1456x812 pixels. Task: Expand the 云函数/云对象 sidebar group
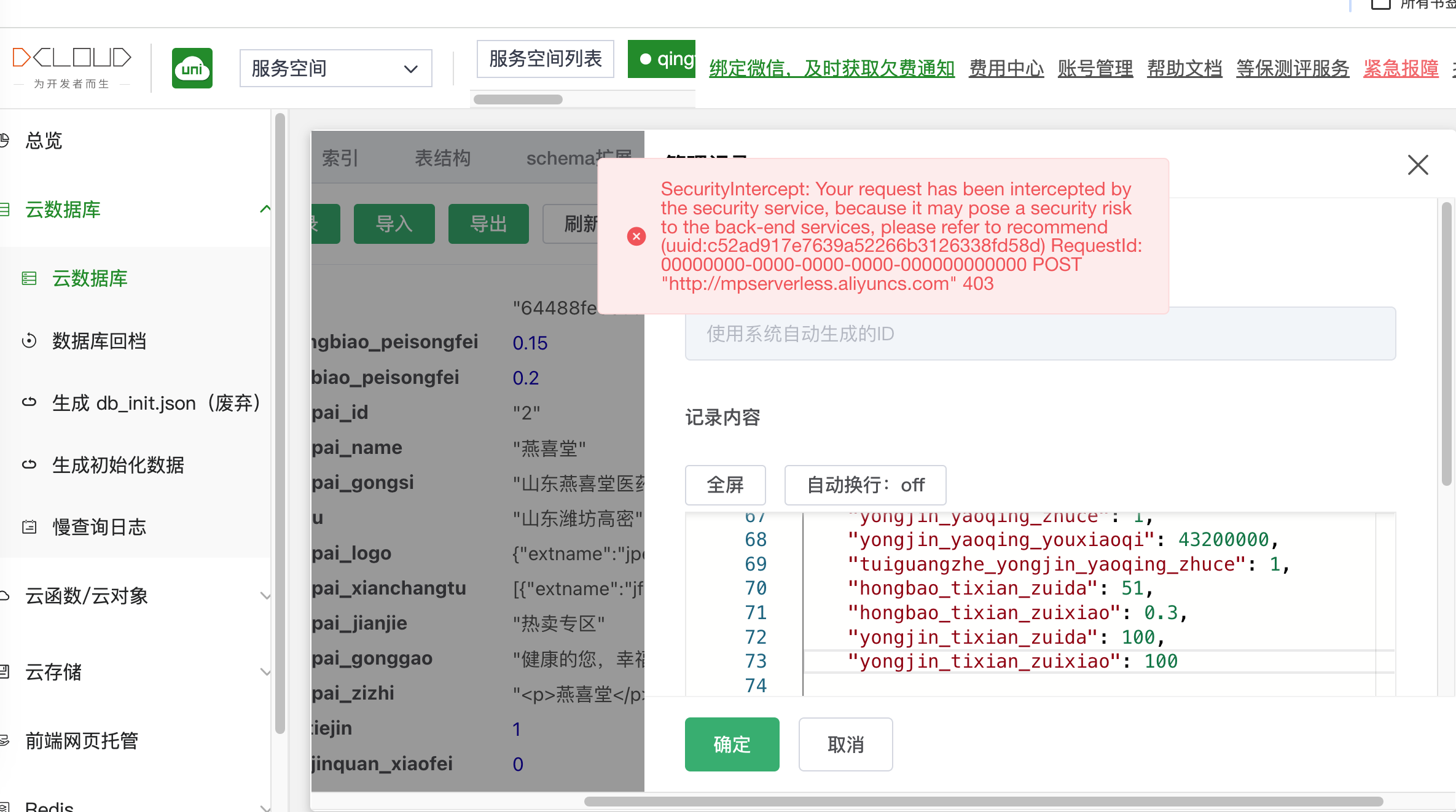click(x=135, y=596)
